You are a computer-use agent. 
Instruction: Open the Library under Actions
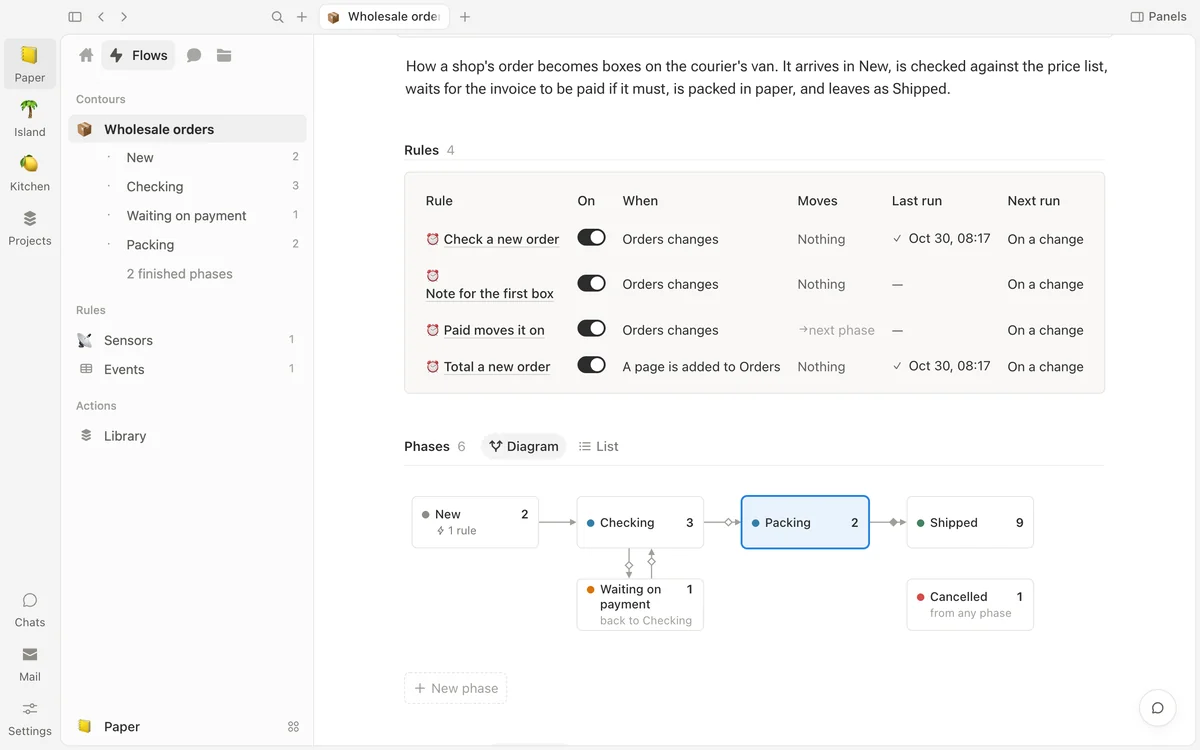pyautogui.click(x=187, y=436)
